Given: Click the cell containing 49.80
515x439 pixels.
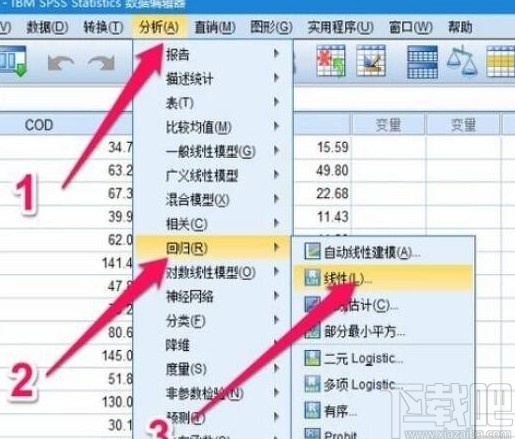Looking at the screenshot, I should point(322,171).
